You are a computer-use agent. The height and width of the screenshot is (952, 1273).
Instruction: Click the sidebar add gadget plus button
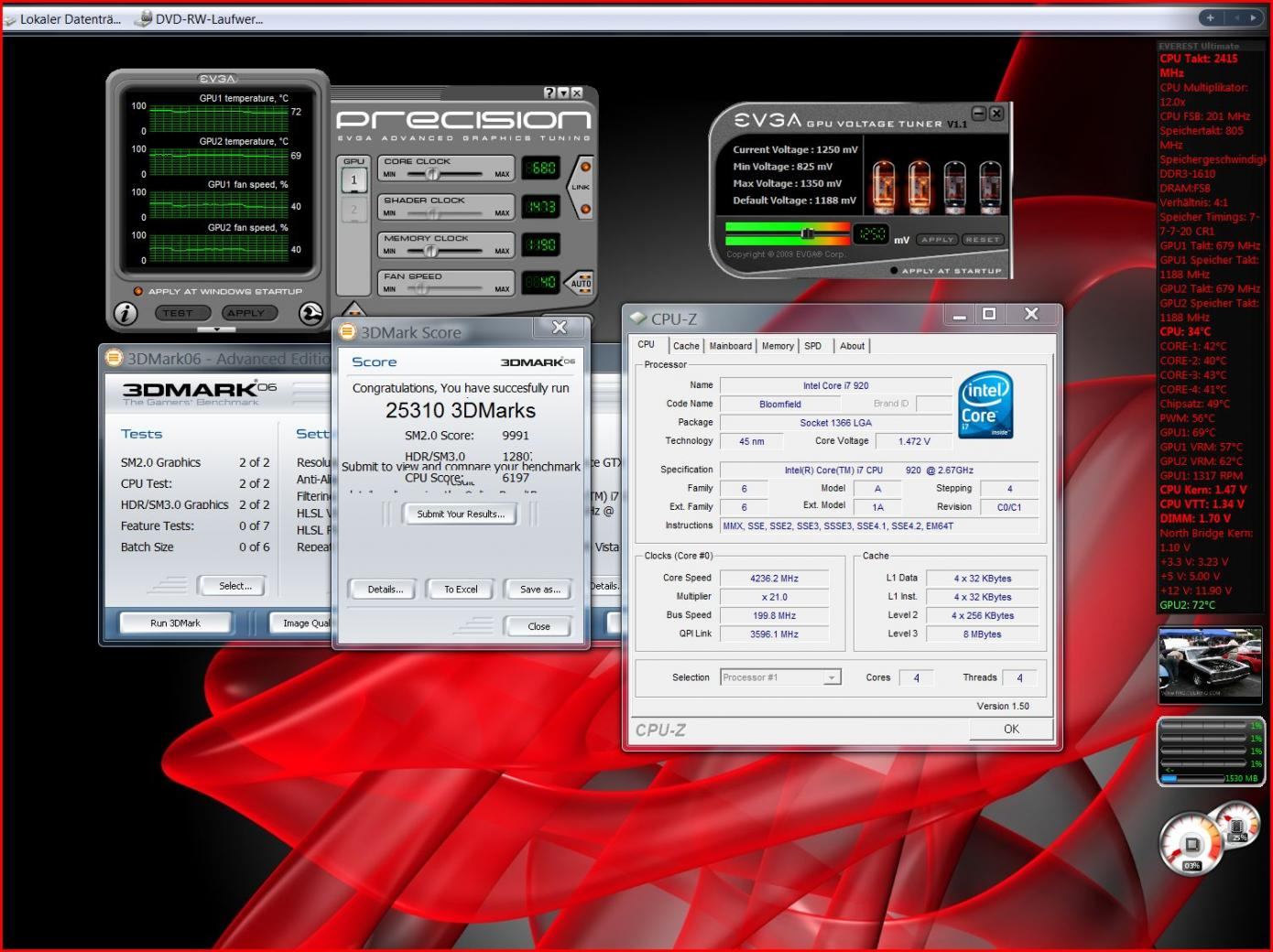(x=1210, y=17)
